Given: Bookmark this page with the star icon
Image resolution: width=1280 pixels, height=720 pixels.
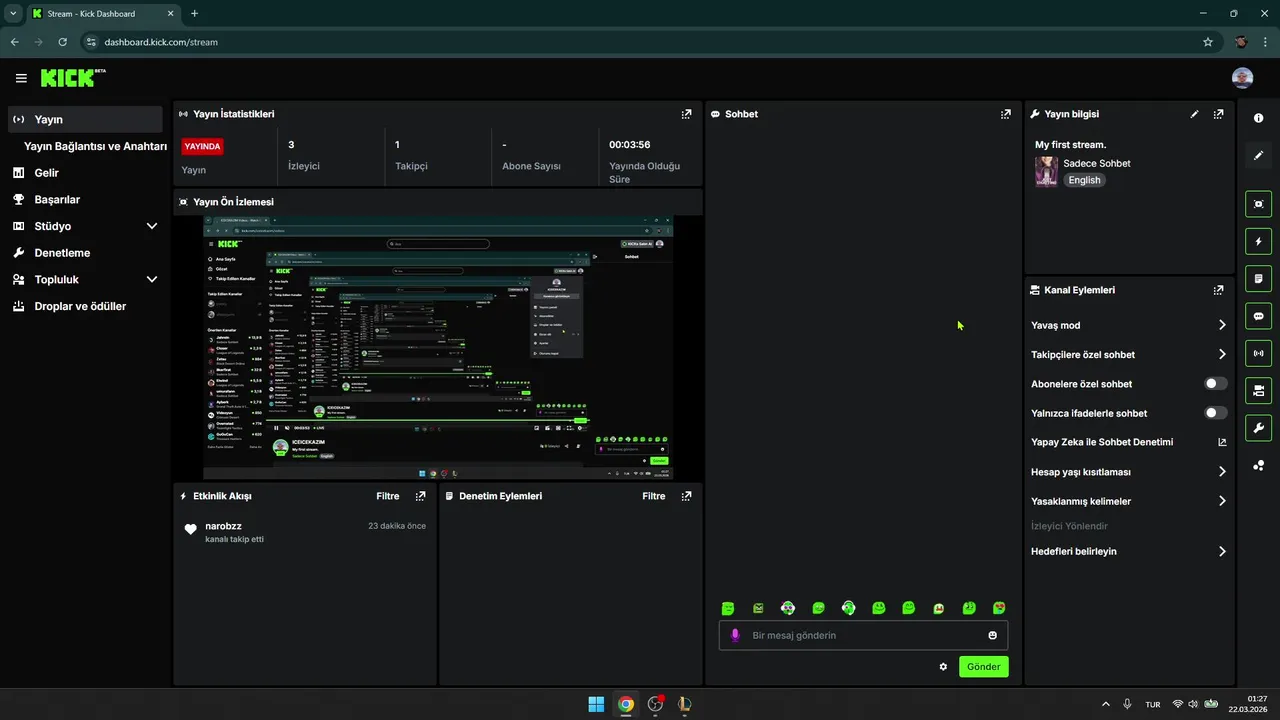Looking at the screenshot, I should point(1208,42).
